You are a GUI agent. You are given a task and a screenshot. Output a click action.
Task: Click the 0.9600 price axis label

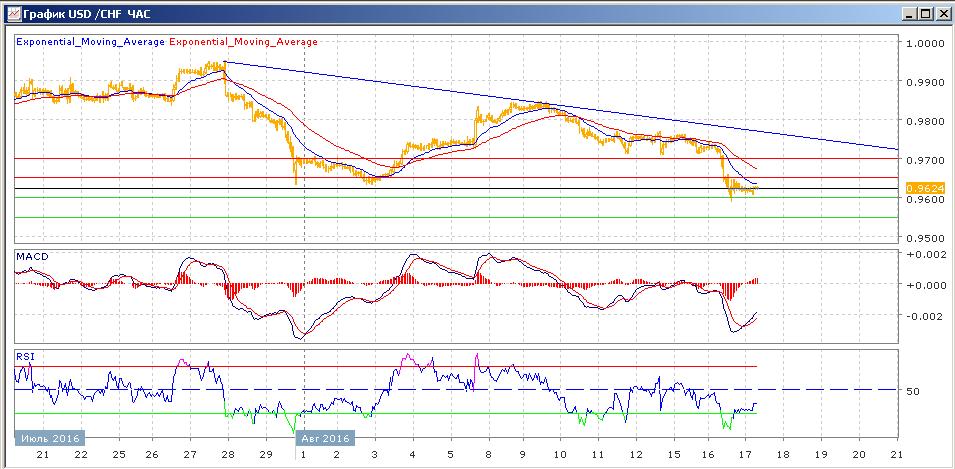(x=924, y=200)
